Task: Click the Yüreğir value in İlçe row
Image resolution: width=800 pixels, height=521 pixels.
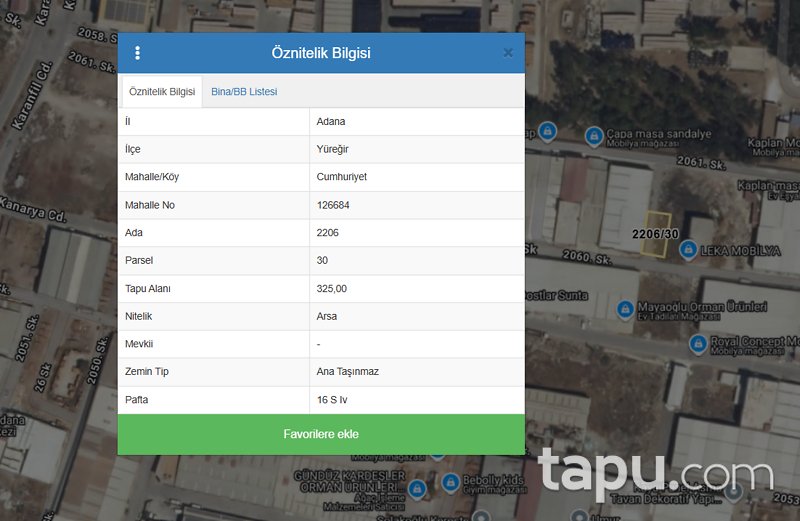Action: click(x=332, y=149)
